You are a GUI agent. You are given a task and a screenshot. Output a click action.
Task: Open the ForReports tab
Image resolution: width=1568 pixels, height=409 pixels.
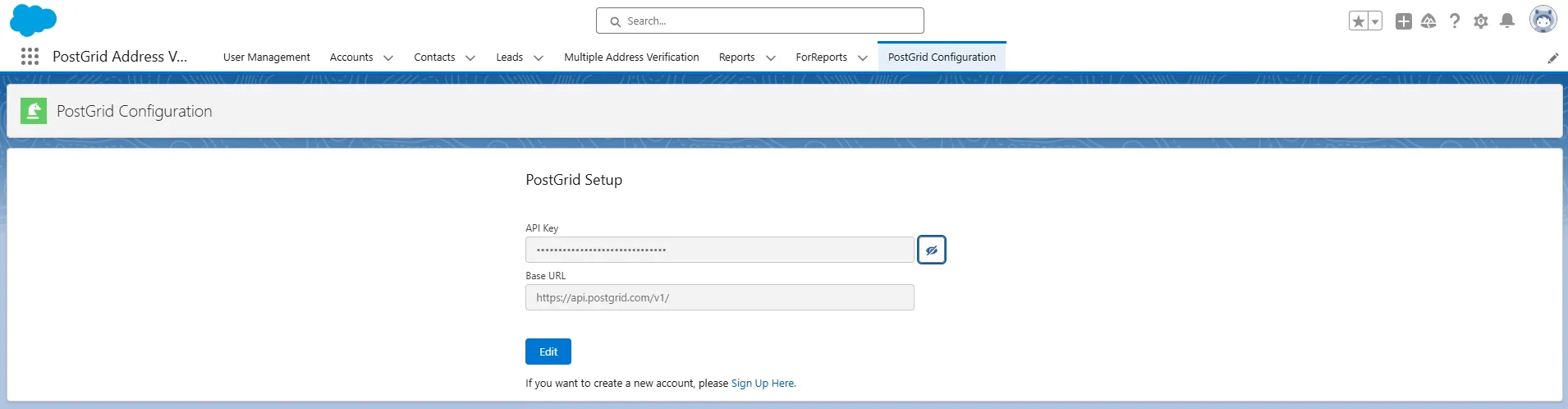coord(822,57)
